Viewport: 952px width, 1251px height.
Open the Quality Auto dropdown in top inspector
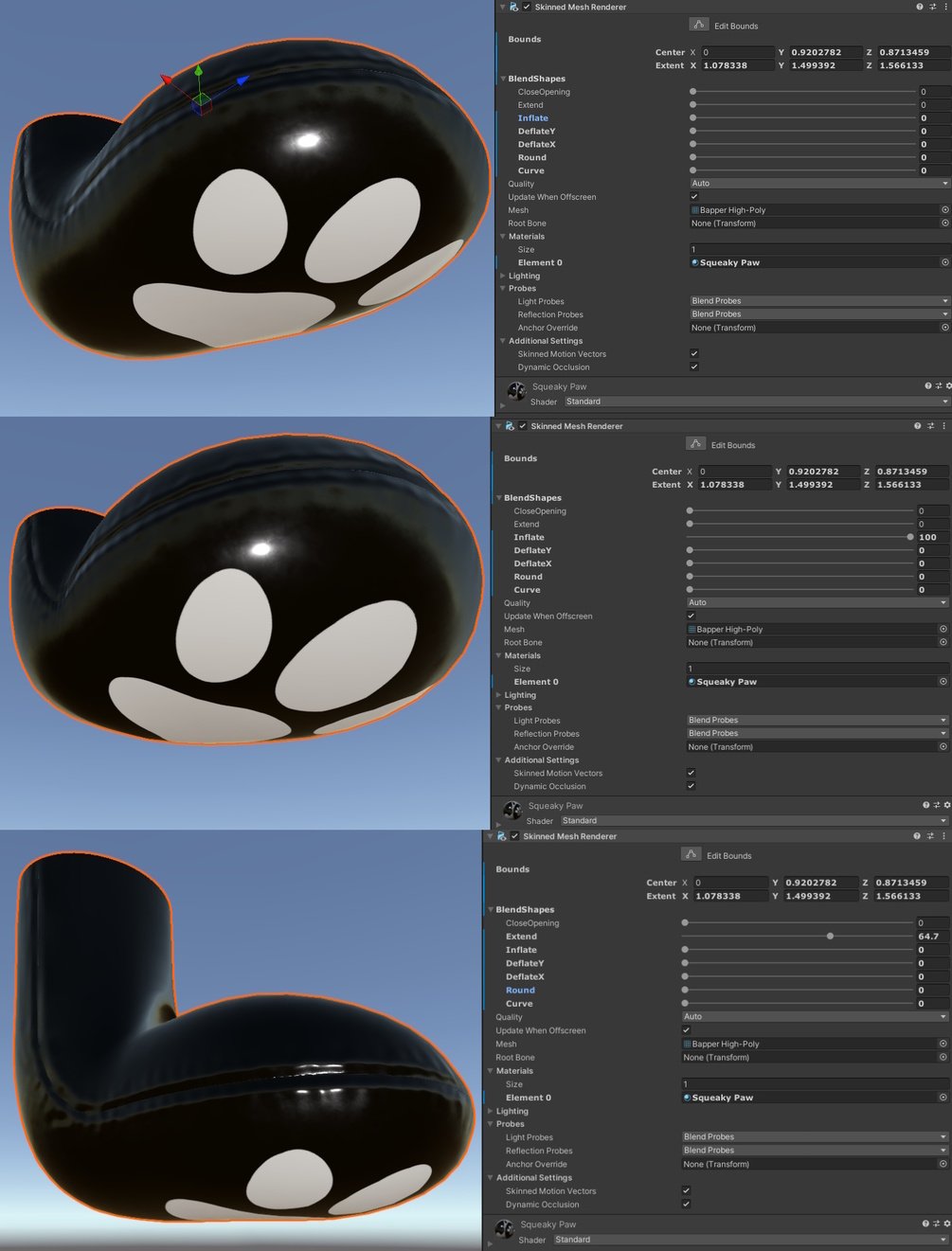[819, 184]
